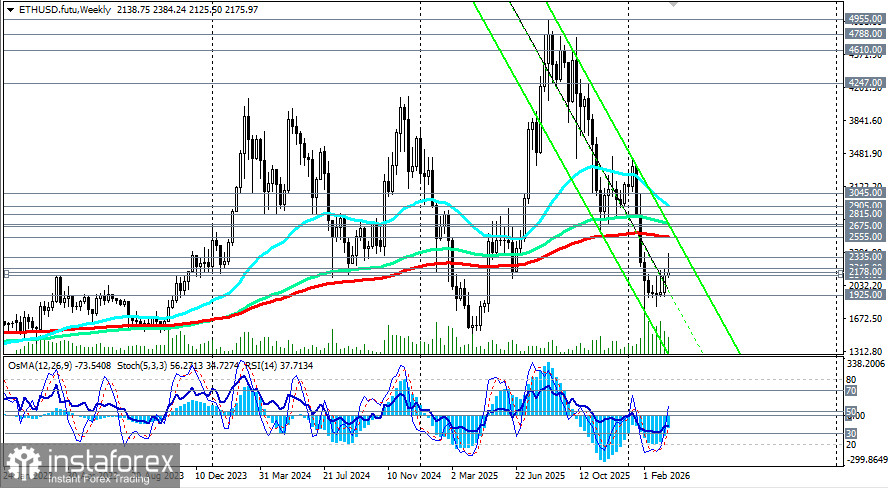Click the OsMA(12,26,9) -73.5408 indicator label
Viewport: 888px width, 488px height.
pyautogui.click(x=61, y=366)
